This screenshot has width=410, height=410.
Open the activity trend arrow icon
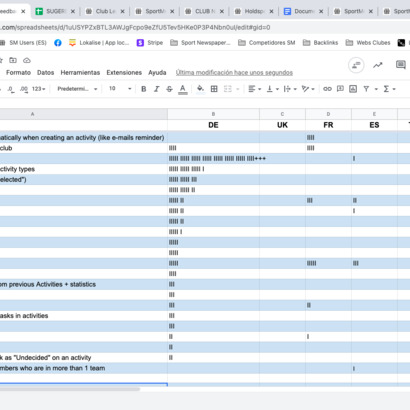click(x=377, y=65)
